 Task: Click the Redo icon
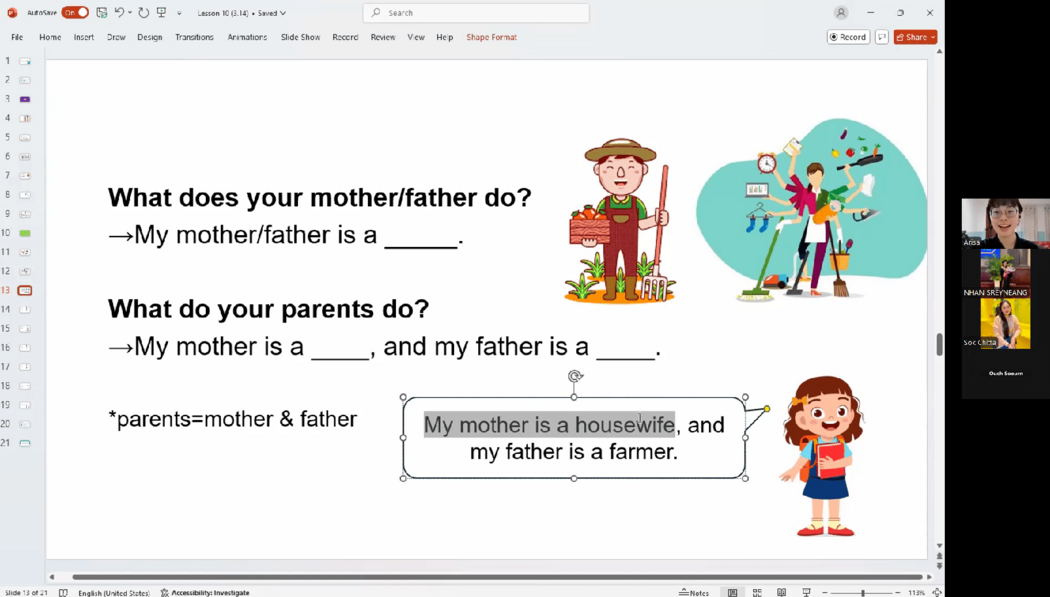pos(144,13)
